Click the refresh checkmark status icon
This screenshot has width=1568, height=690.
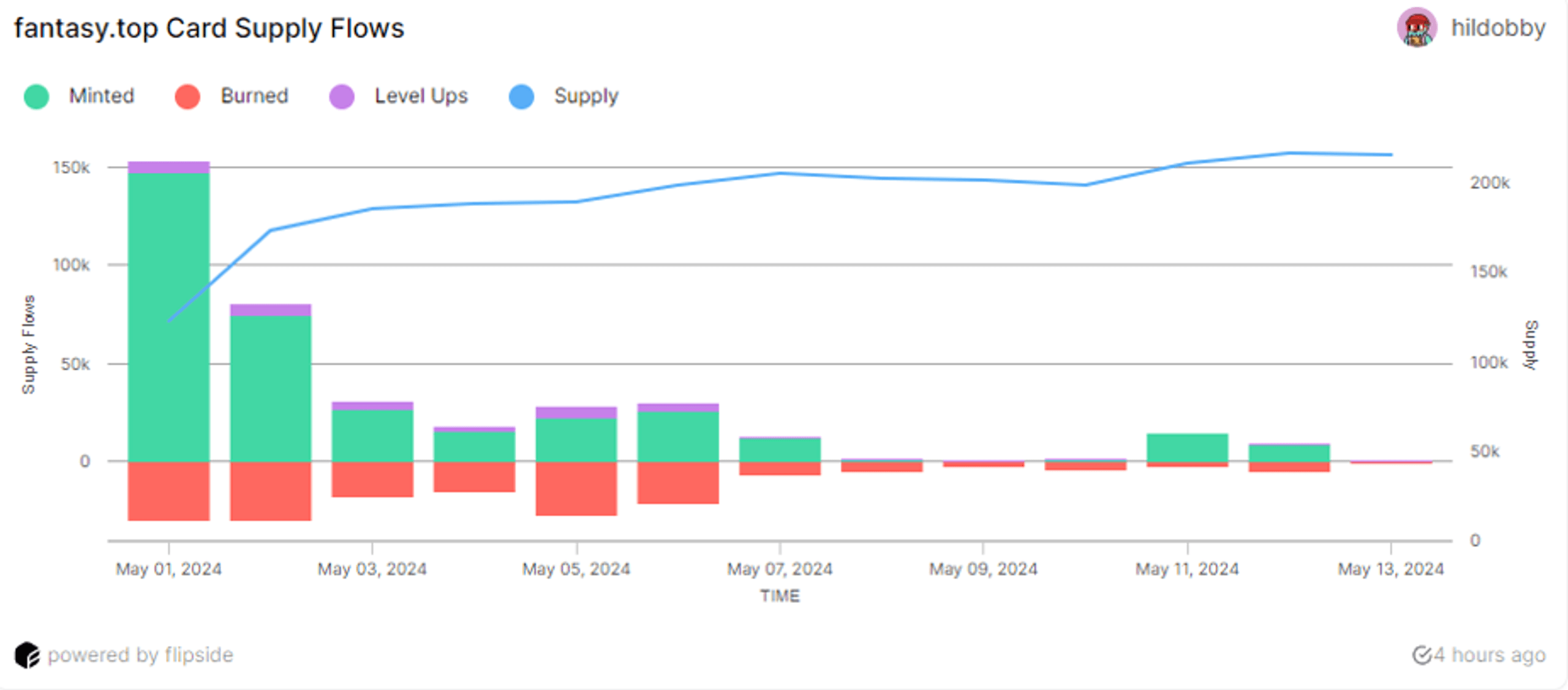click(x=1422, y=655)
